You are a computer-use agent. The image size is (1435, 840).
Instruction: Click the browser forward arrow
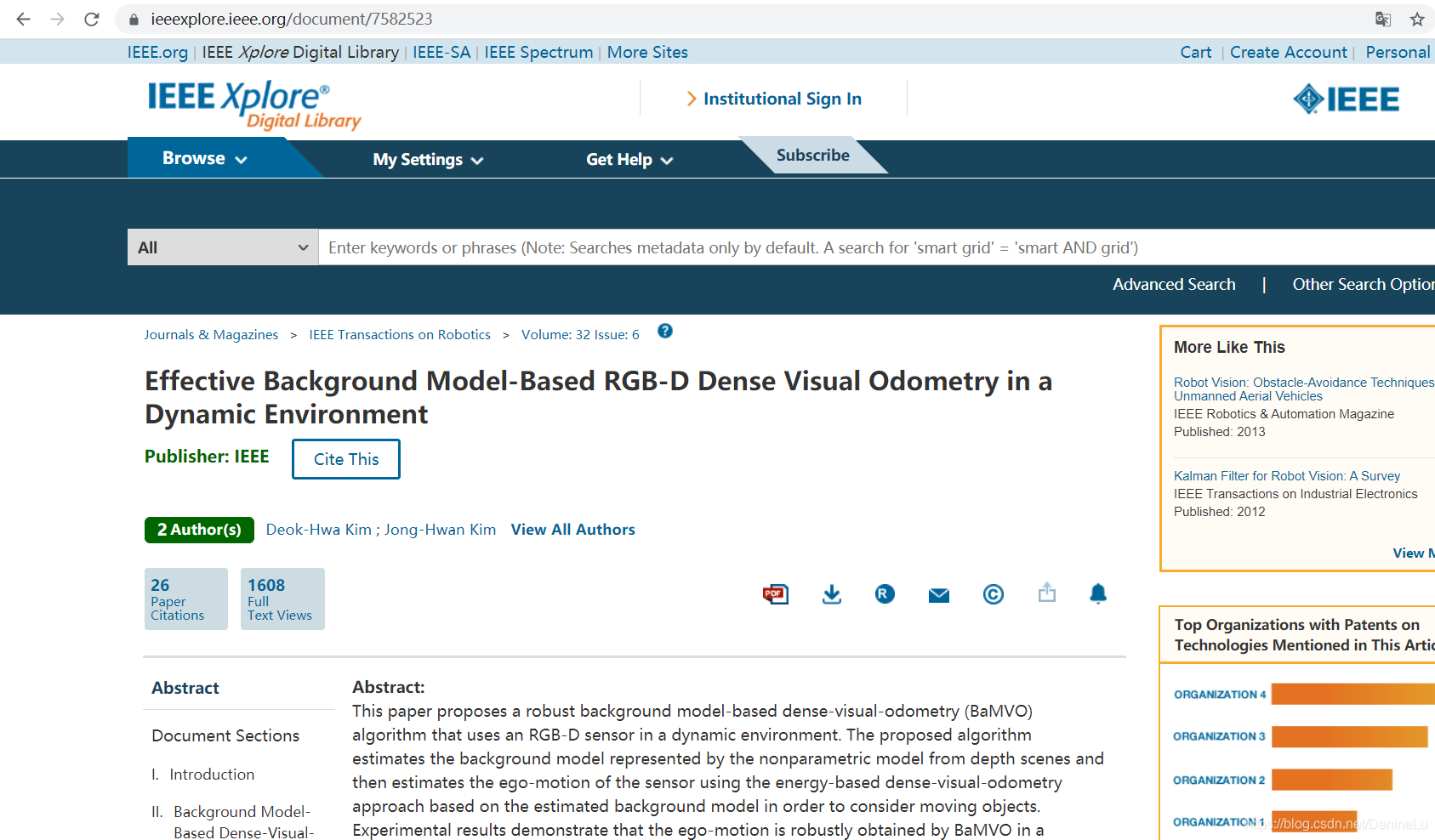pos(57,19)
